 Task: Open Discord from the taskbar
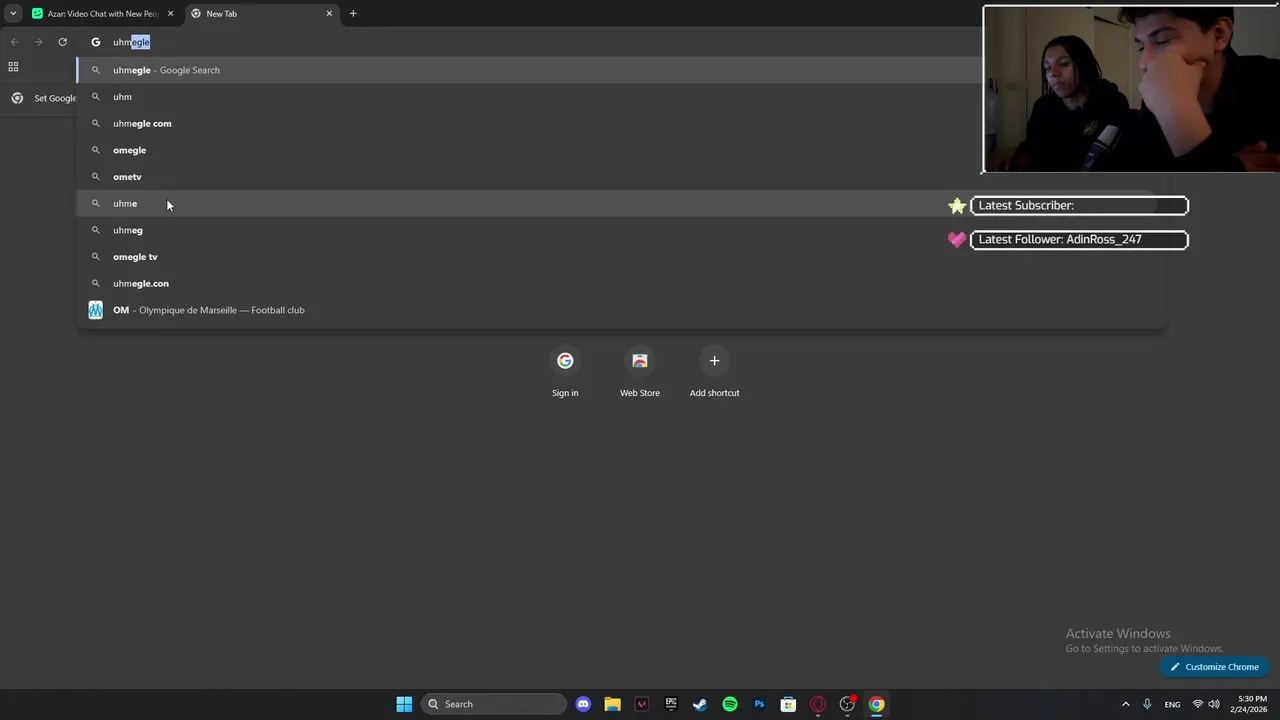pyautogui.click(x=583, y=704)
